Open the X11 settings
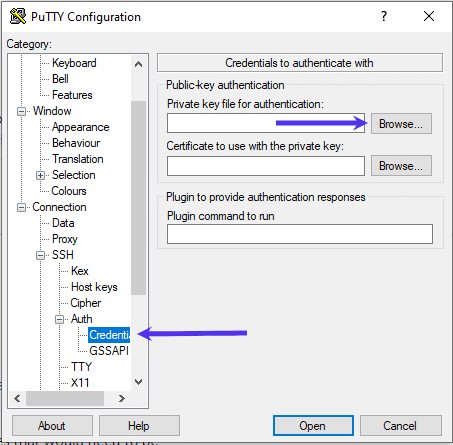The width and height of the screenshot is (453, 445). [80, 383]
